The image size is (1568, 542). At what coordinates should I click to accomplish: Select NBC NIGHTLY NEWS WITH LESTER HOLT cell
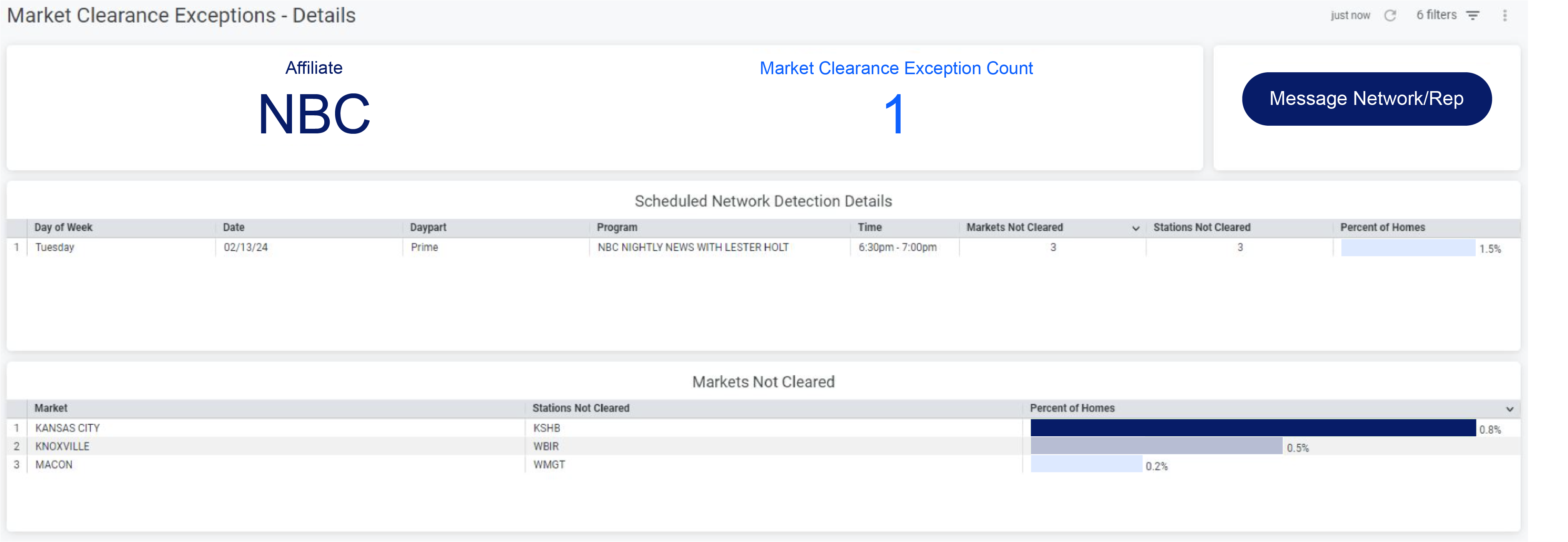(x=719, y=247)
